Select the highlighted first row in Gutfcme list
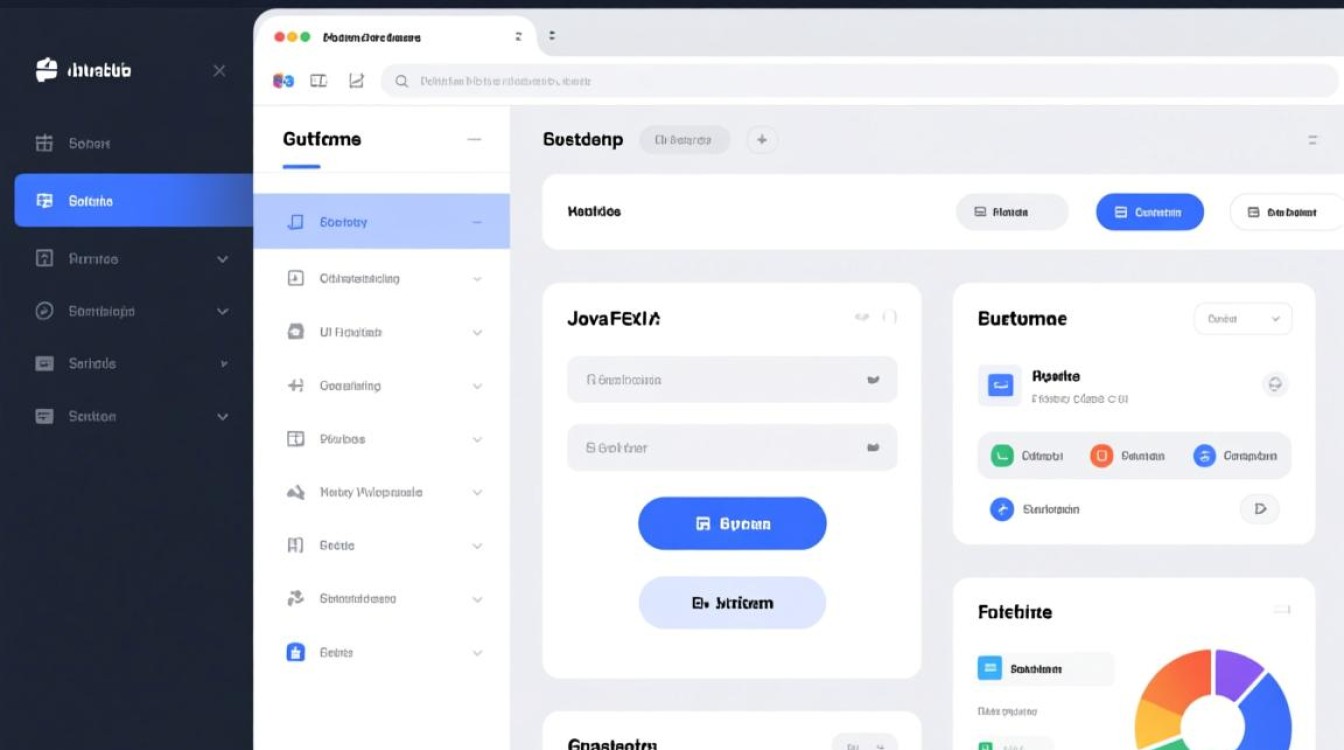1344x750 pixels. coord(381,222)
